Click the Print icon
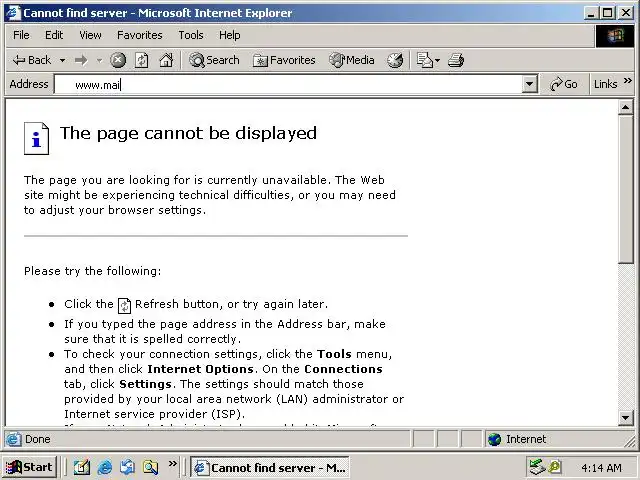 click(x=456, y=60)
